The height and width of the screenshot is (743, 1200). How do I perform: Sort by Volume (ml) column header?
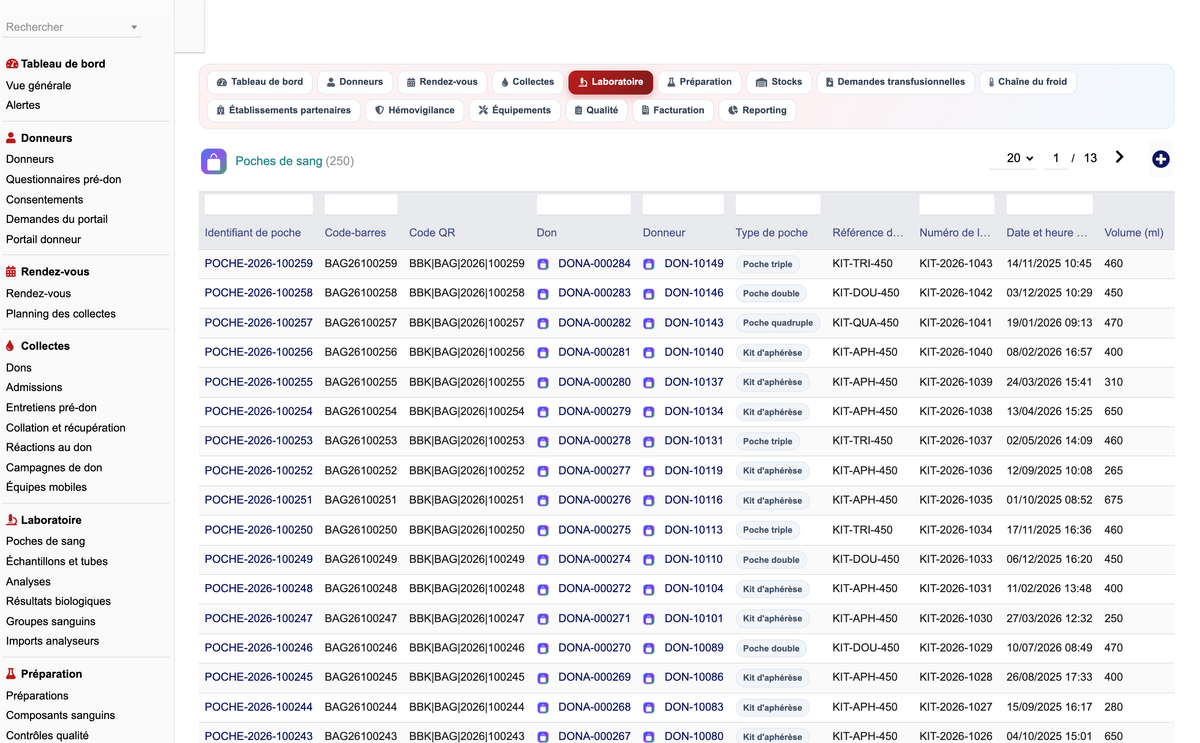pos(1133,233)
